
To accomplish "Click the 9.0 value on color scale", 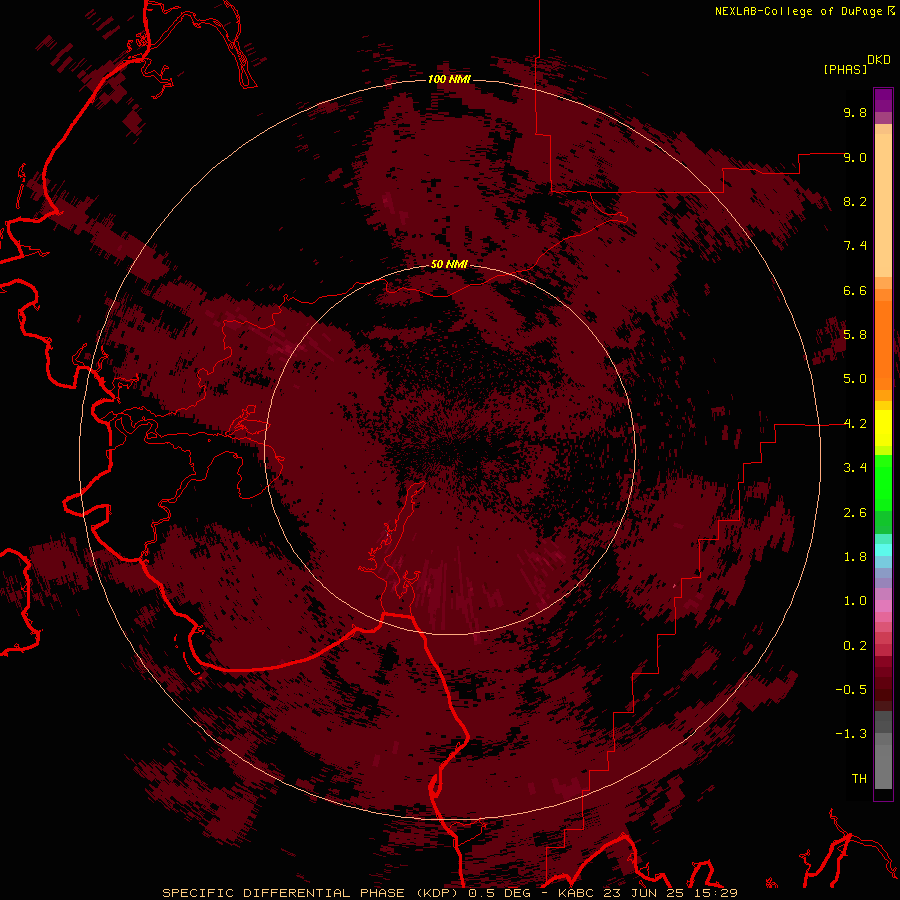I will pyautogui.click(x=855, y=157).
